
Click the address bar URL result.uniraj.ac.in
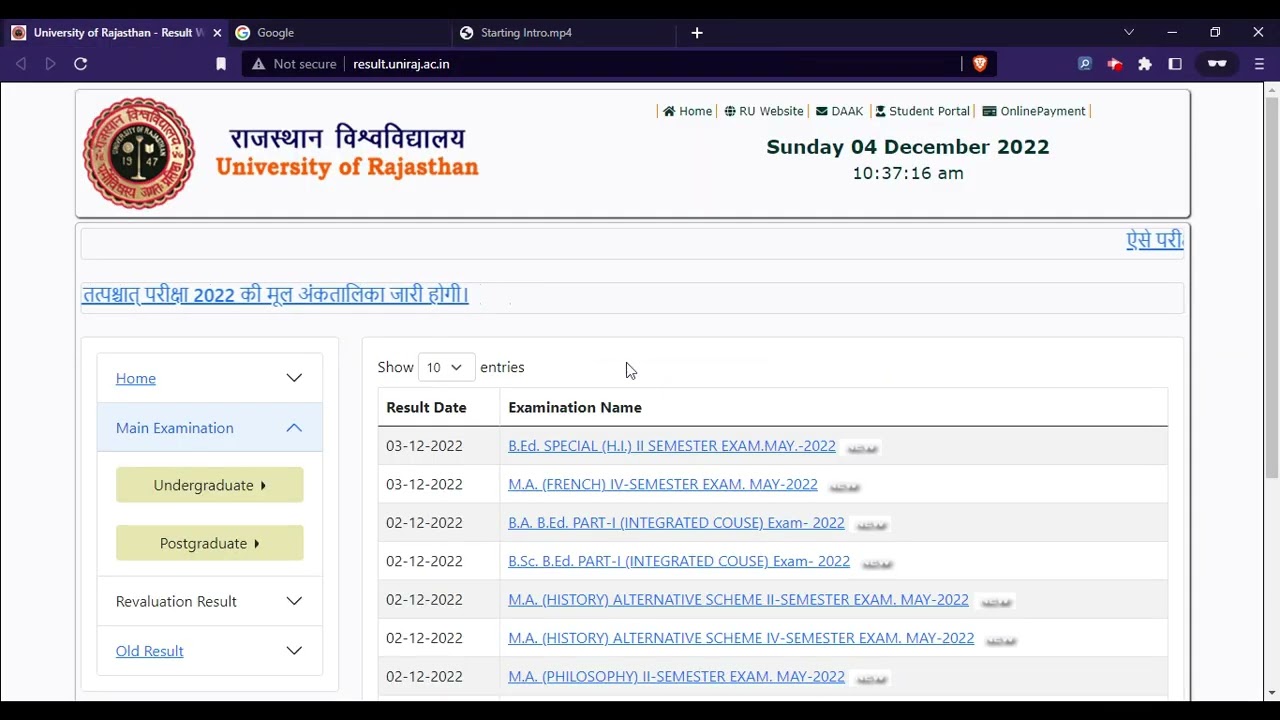click(x=401, y=64)
